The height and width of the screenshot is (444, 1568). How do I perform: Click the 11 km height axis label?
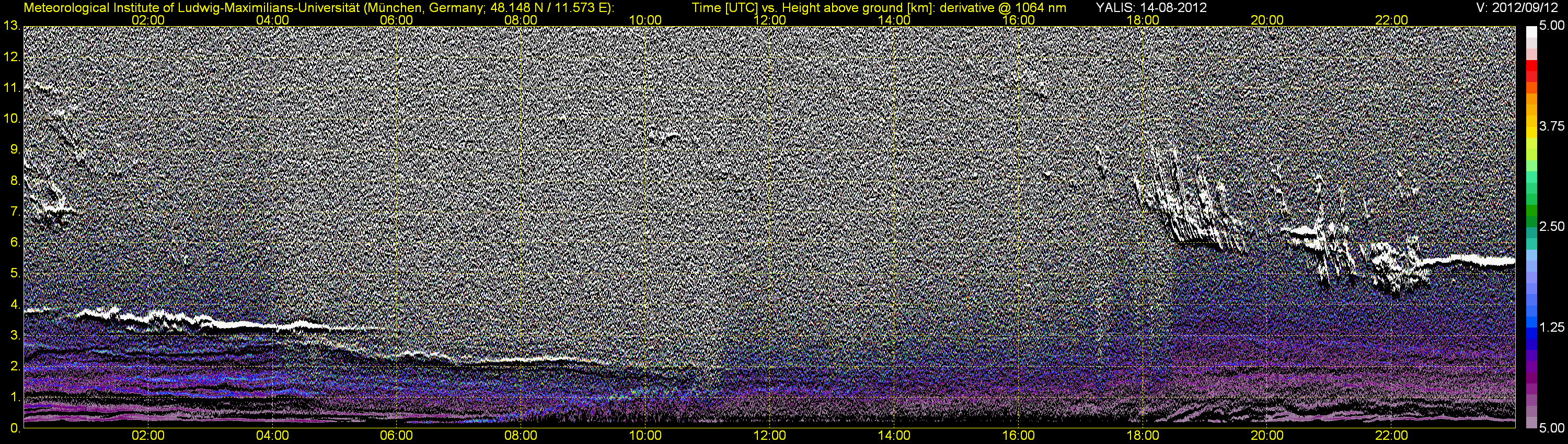click(11, 88)
